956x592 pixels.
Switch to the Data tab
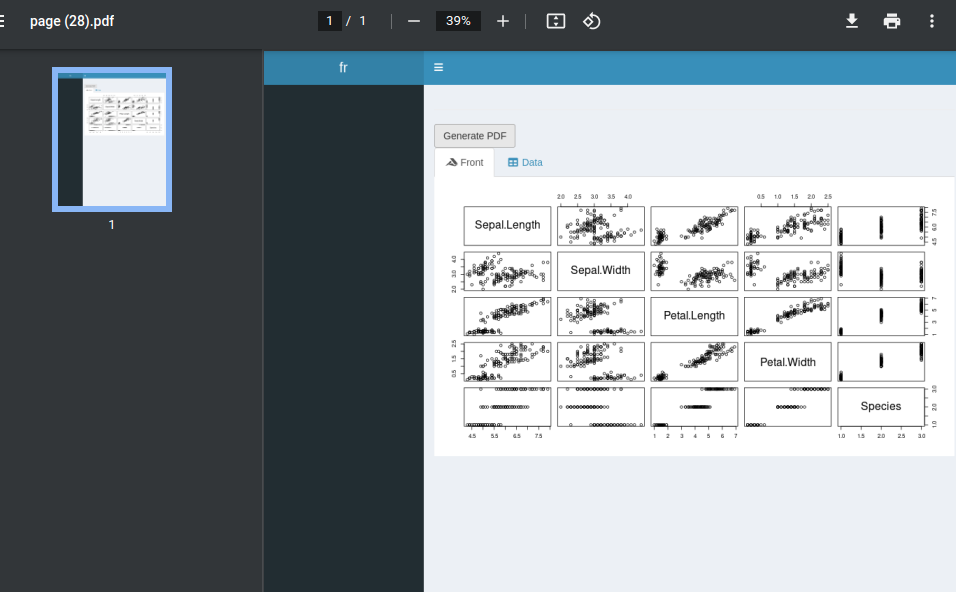[x=525, y=163]
